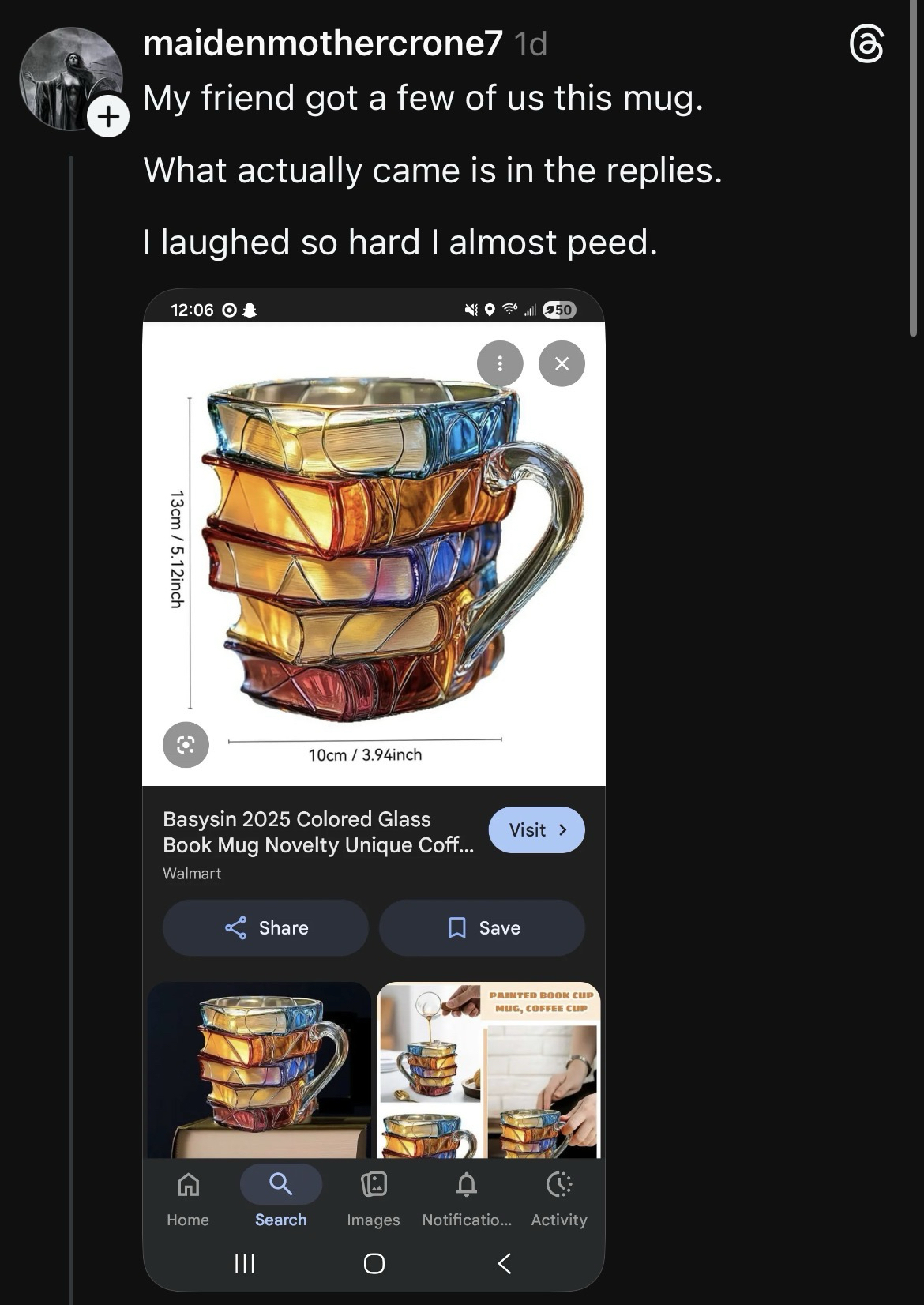The width and height of the screenshot is (924, 1305).
Task: Click the Visit button
Action: tap(536, 830)
